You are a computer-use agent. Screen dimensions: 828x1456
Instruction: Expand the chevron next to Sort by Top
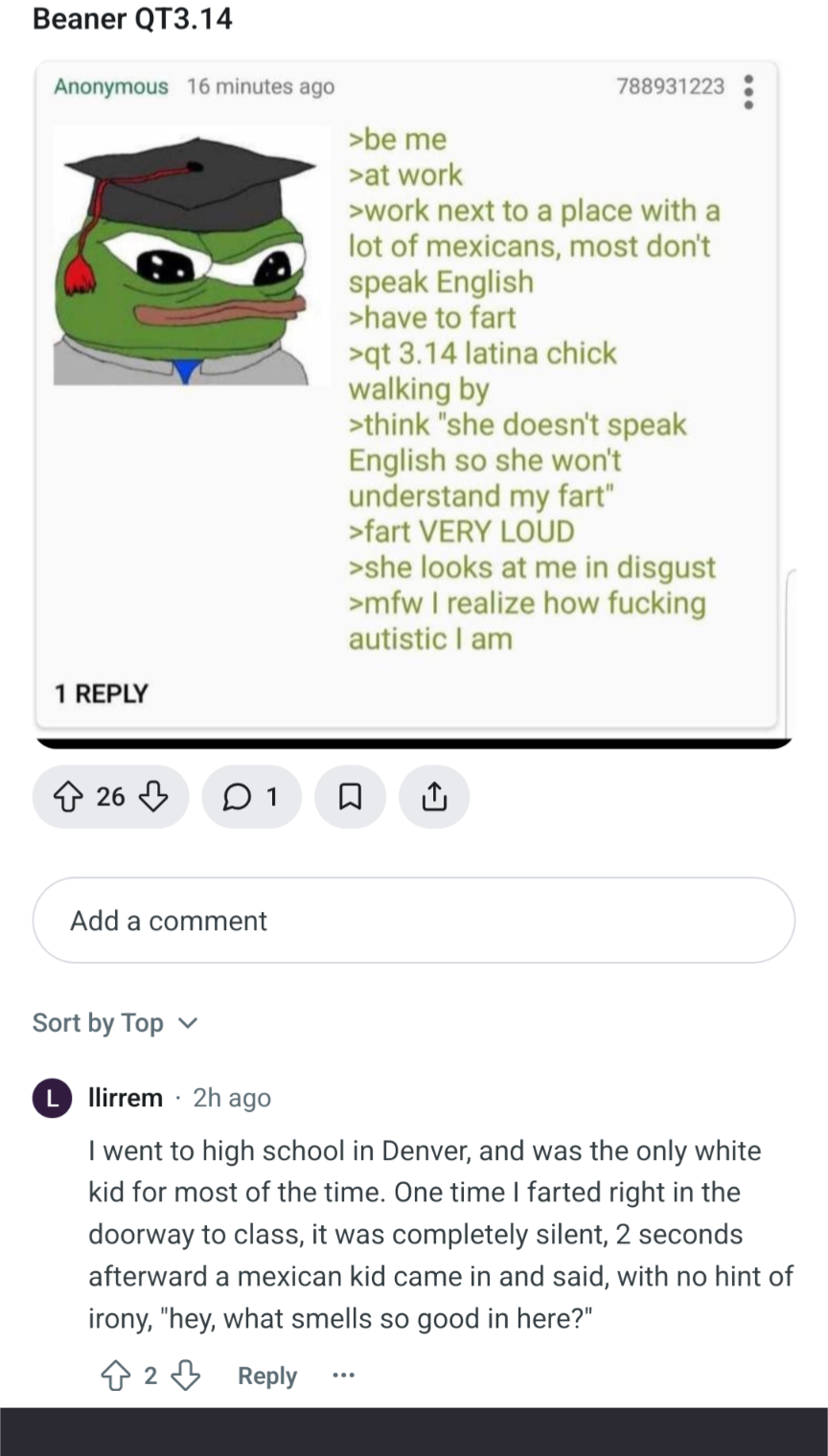[189, 1023]
